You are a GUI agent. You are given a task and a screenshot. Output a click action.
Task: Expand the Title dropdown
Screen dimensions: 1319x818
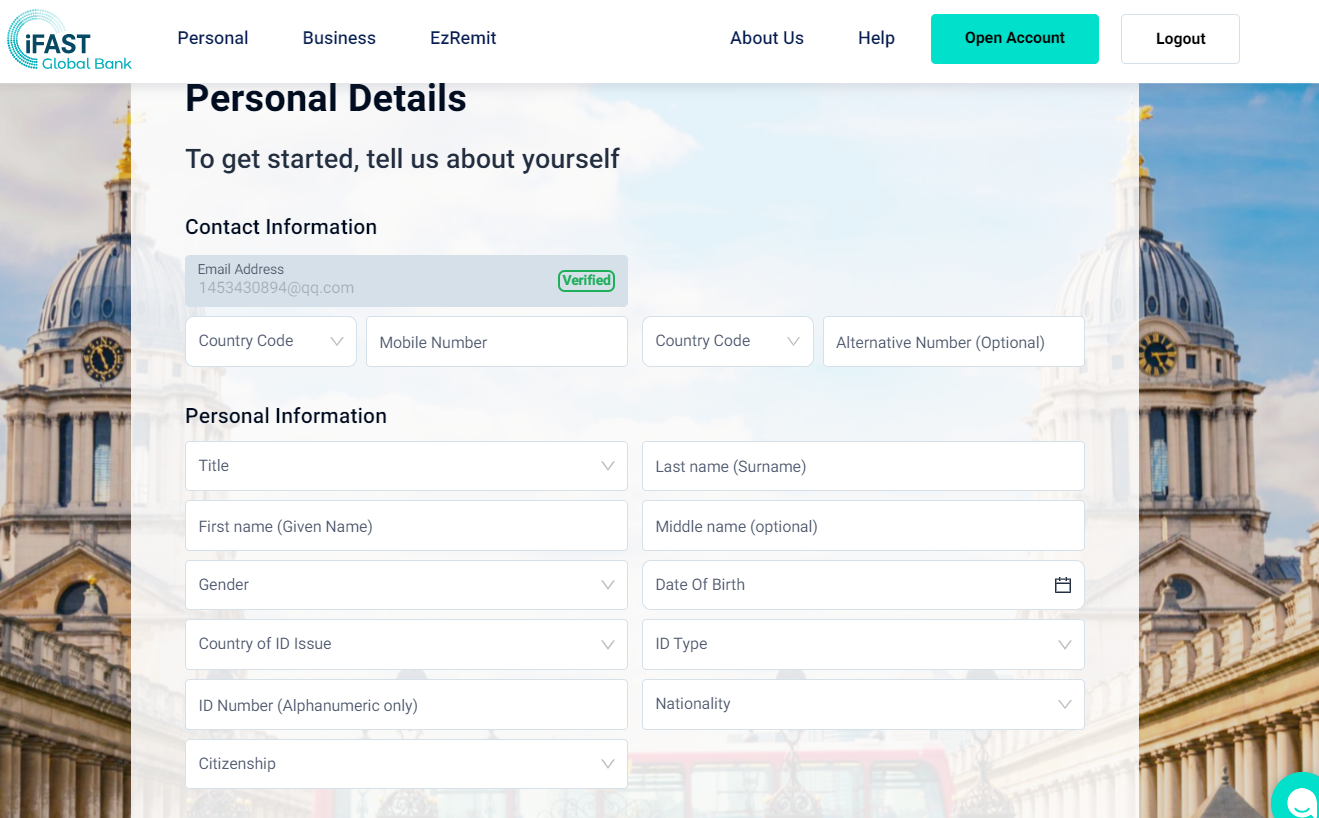tap(406, 466)
